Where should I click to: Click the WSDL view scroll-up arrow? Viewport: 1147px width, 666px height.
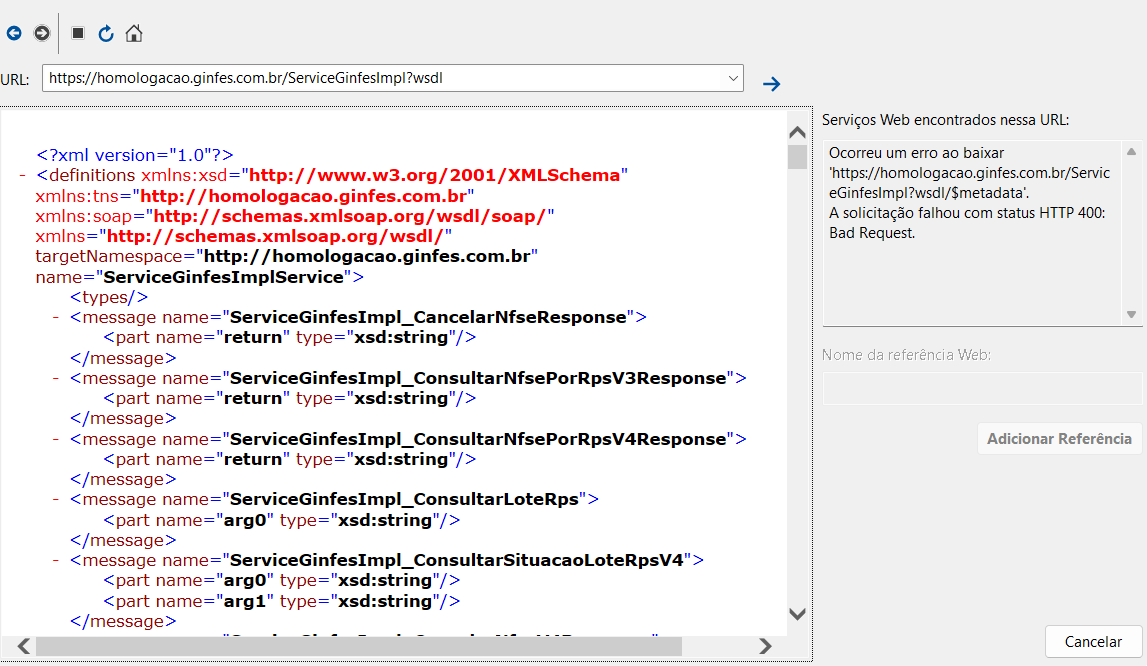tap(797, 132)
